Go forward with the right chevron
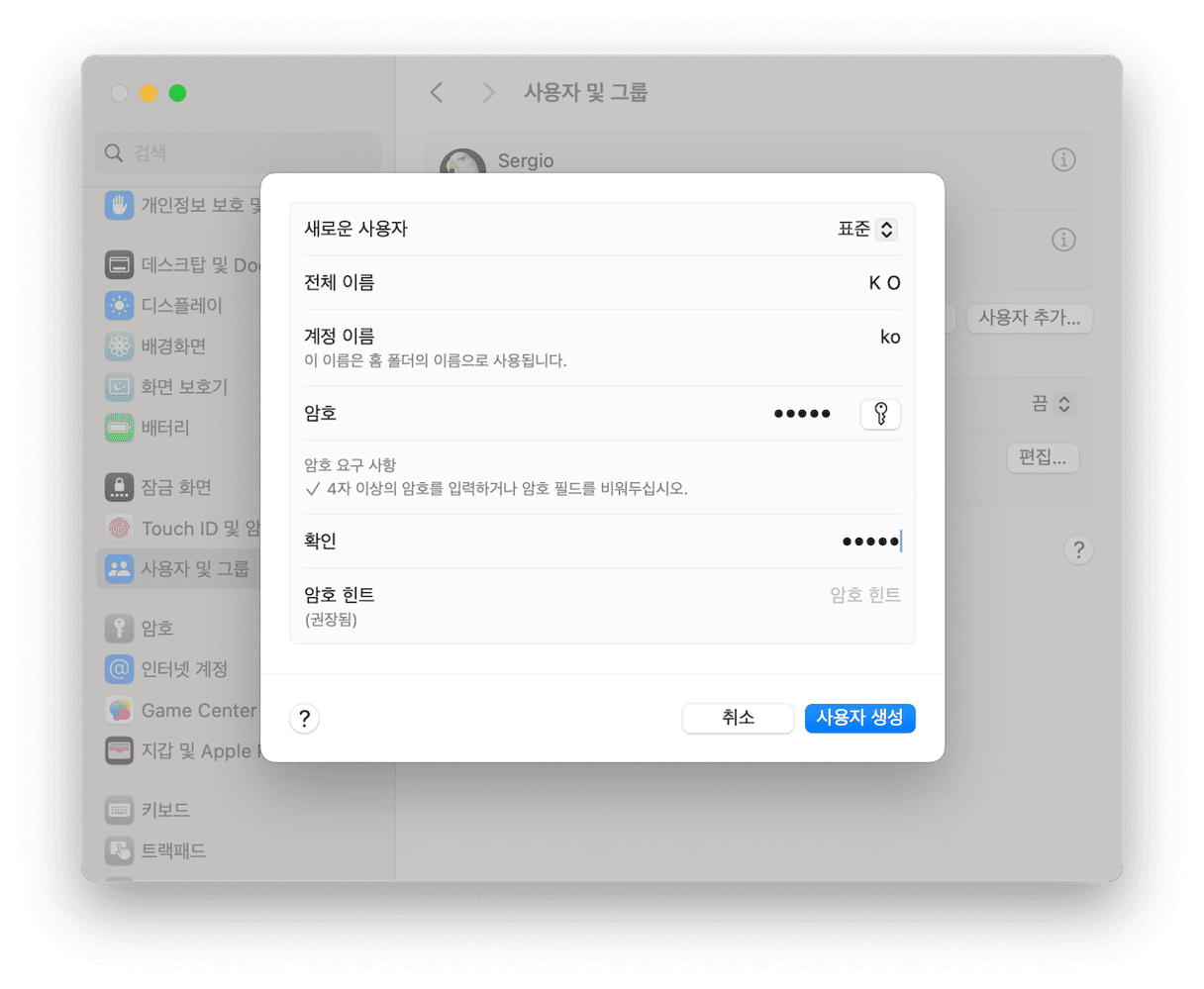 [488, 92]
